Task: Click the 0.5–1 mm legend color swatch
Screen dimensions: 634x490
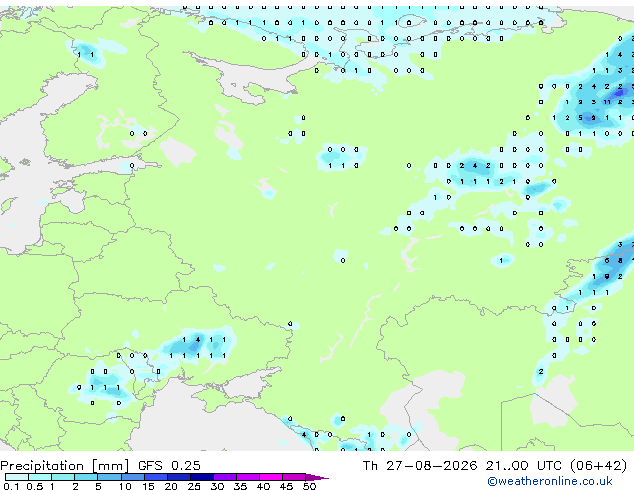Action: (x=40, y=477)
